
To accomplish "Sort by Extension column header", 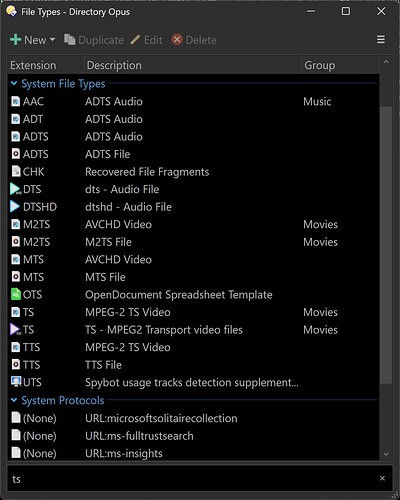I will [46, 65].
